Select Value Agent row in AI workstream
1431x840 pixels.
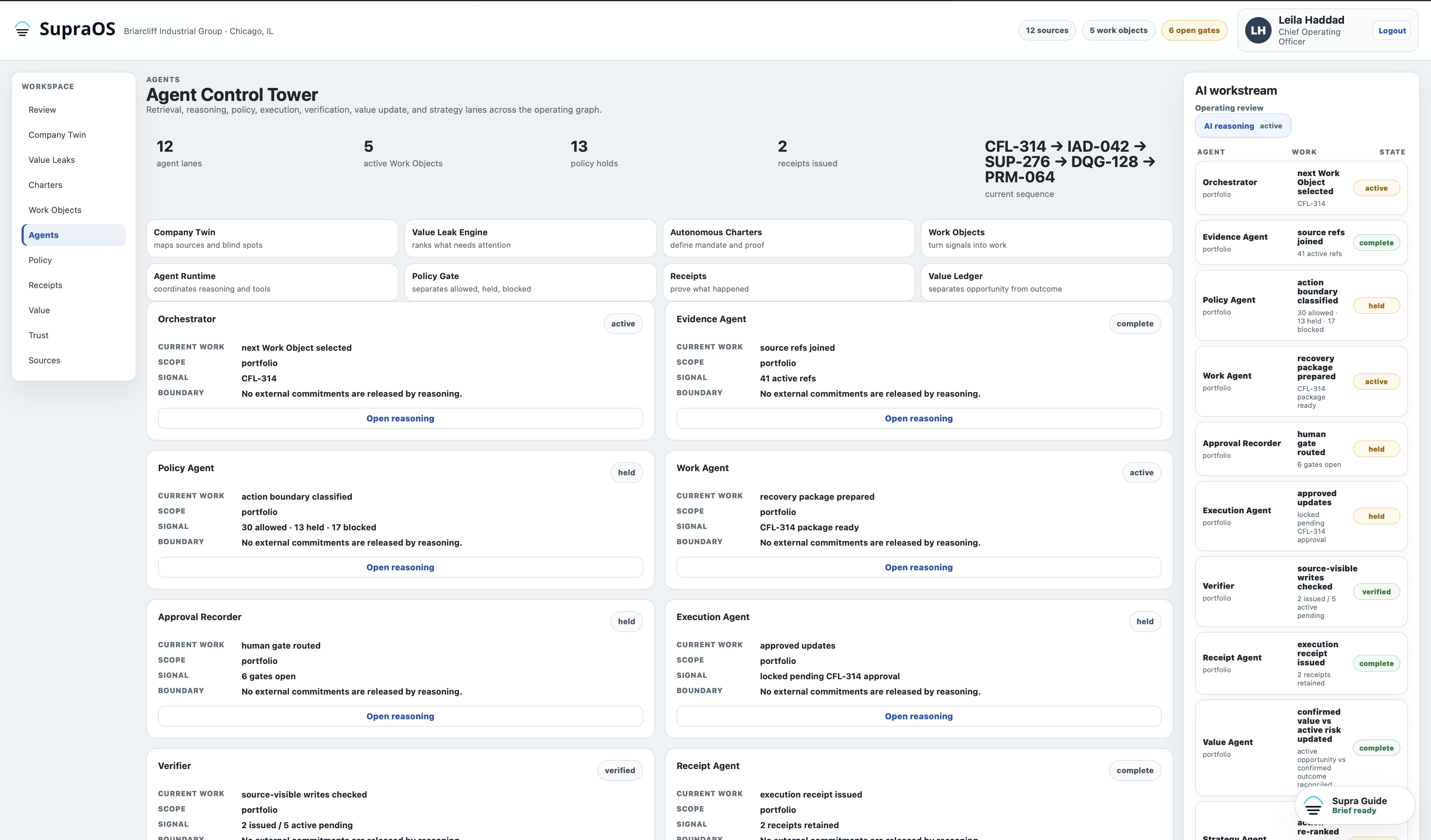[1301, 747]
